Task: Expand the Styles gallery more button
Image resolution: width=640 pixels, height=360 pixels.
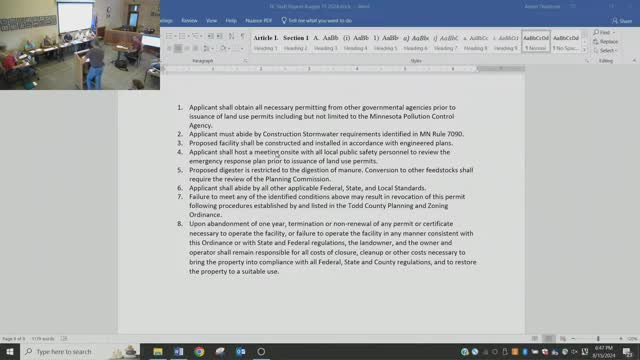Action: [584, 49]
